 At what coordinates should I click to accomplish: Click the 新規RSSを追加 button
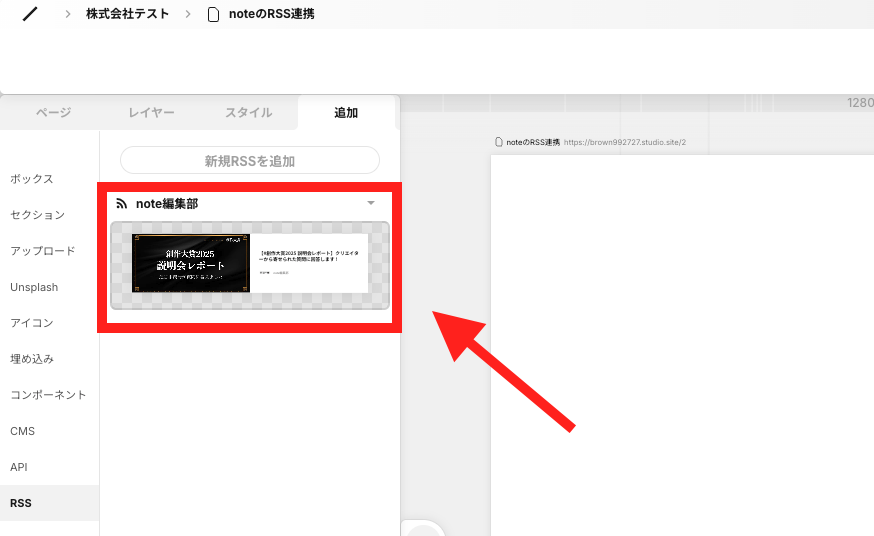pyautogui.click(x=250, y=160)
